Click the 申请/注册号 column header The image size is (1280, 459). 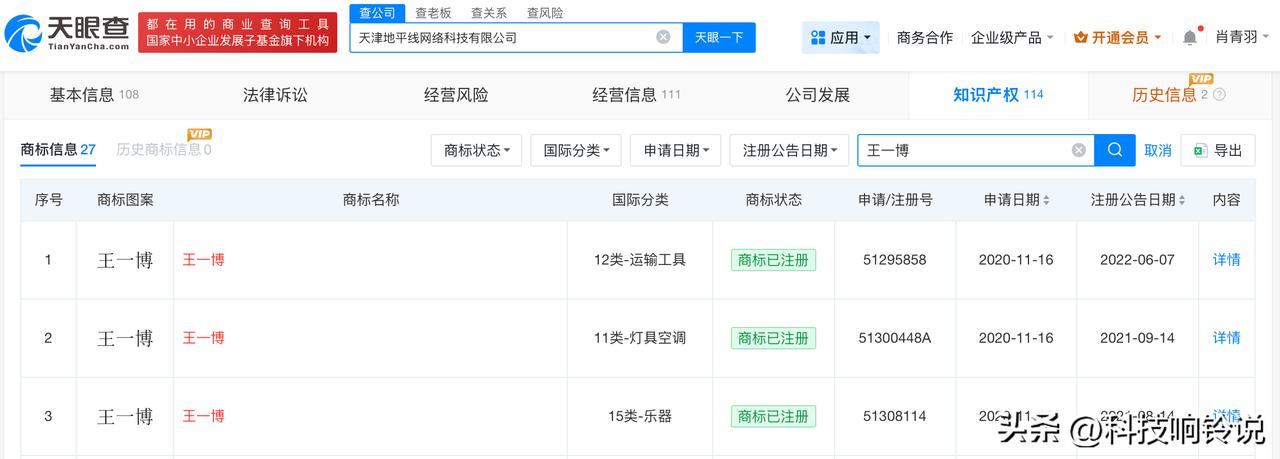(895, 200)
